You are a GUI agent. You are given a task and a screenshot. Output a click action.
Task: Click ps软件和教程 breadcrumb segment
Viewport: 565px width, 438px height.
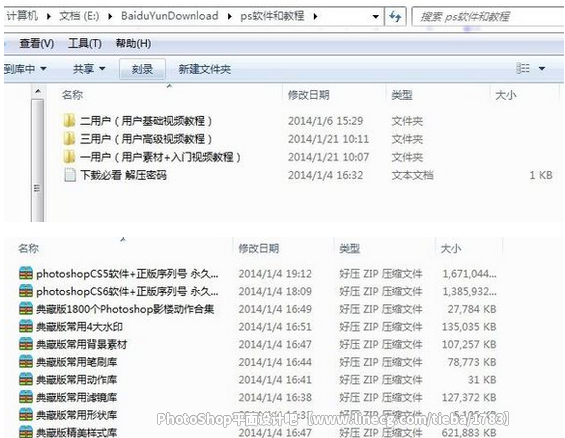coord(272,16)
